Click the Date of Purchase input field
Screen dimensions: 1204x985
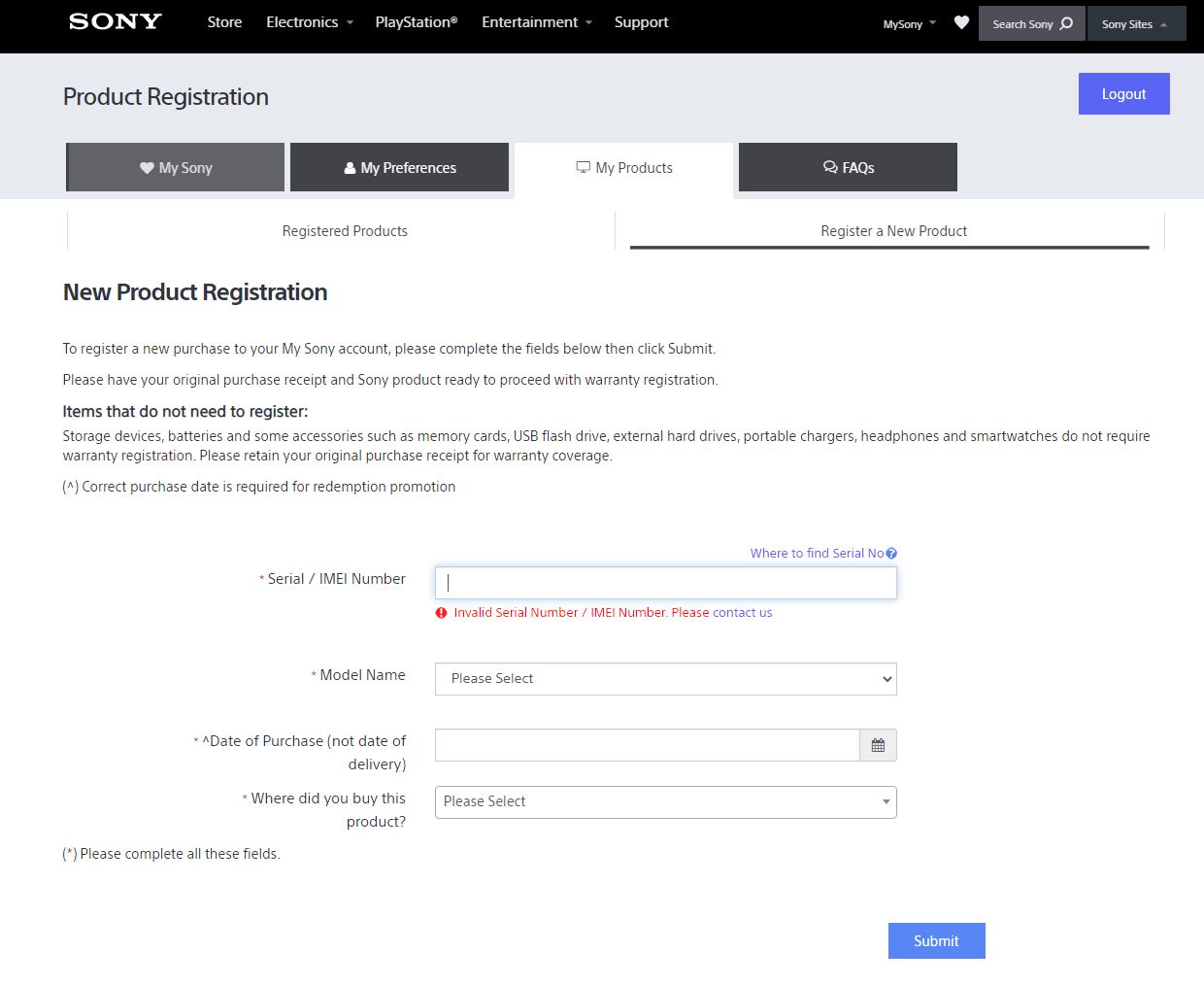648,745
